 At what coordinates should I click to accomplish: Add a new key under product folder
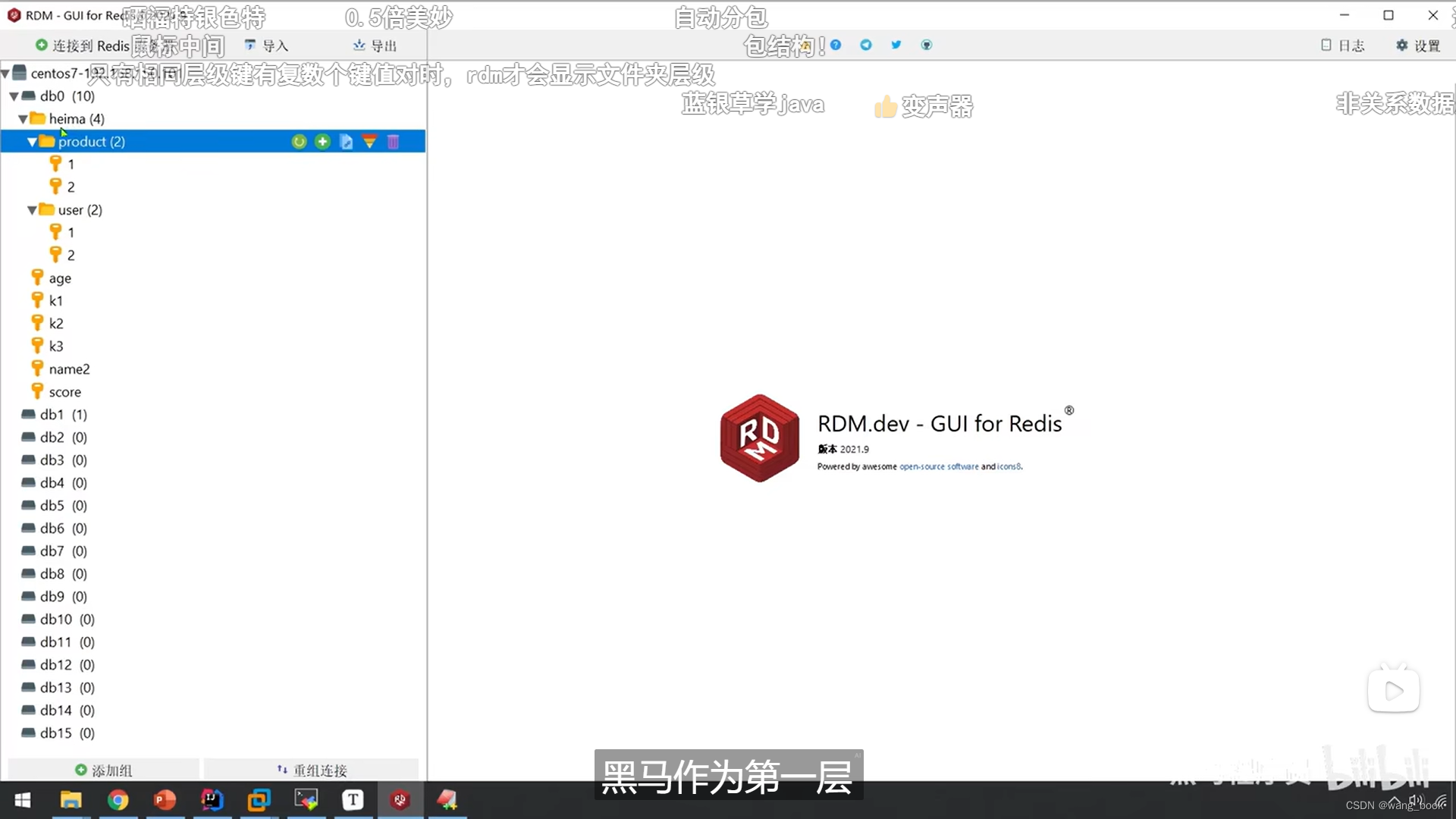(x=322, y=141)
